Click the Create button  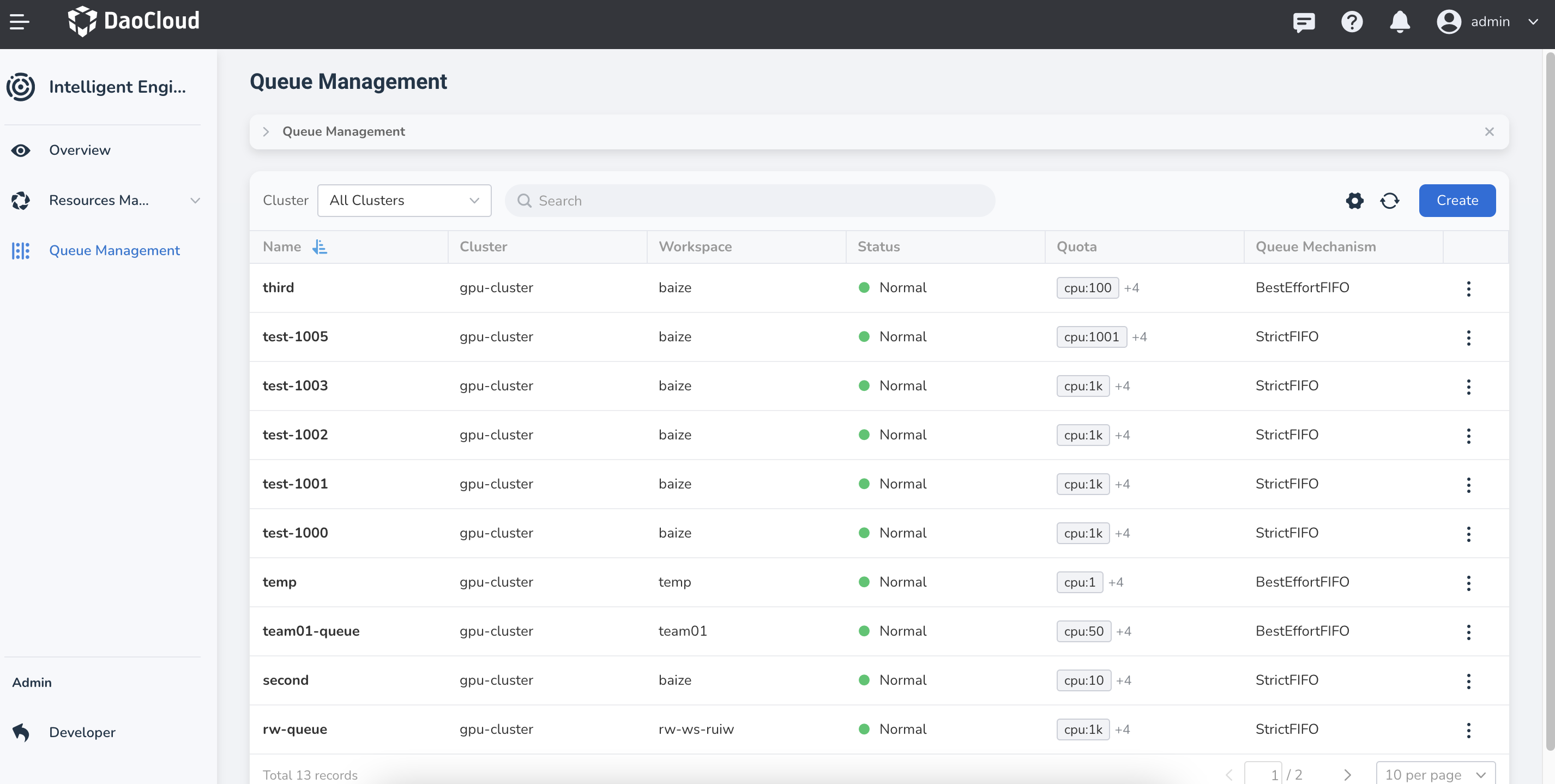1457,201
